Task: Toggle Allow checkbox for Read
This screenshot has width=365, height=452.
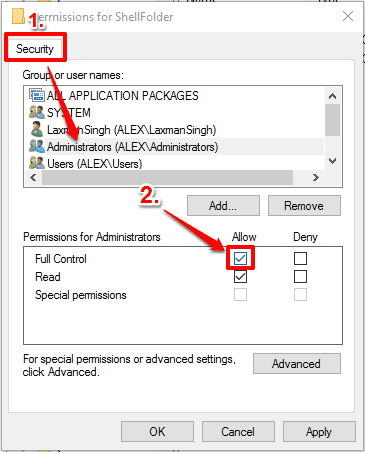Action: pos(240,277)
